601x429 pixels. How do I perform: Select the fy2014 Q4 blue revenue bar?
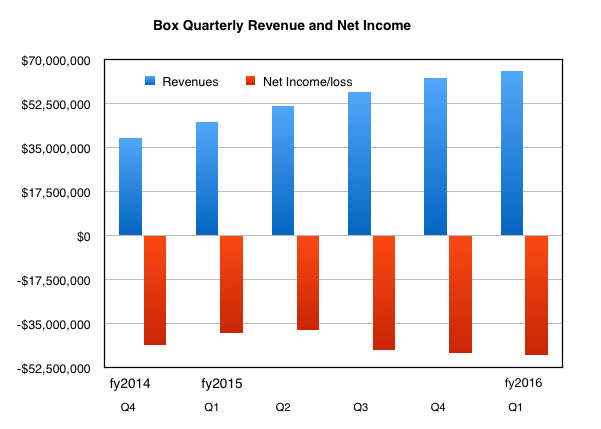coord(130,187)
